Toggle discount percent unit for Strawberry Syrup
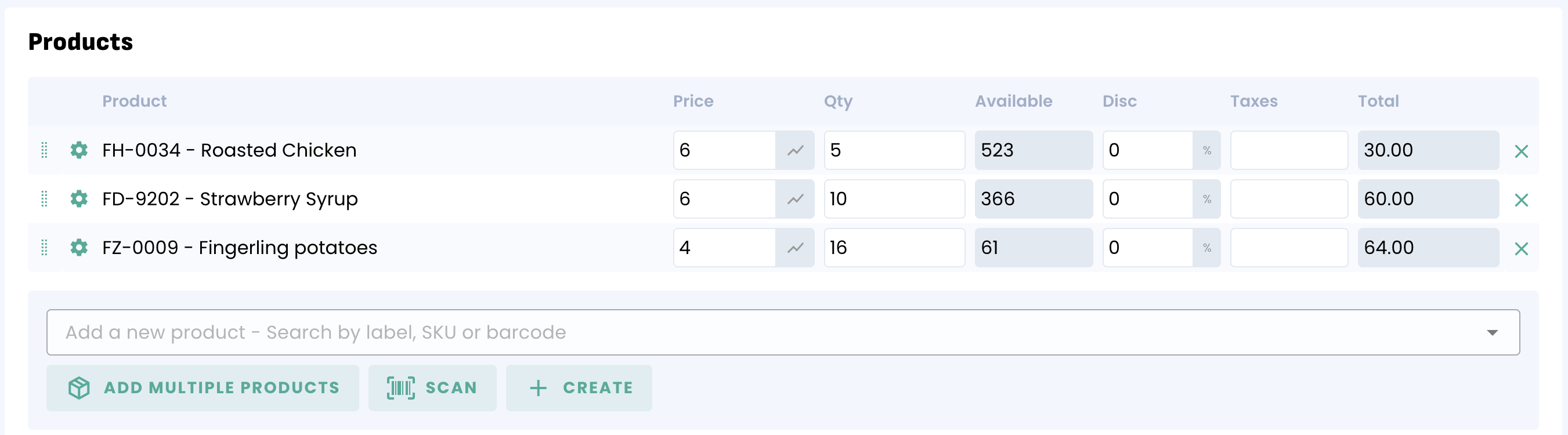The height and width of the screenshot is (435, 1568). 1206,199
